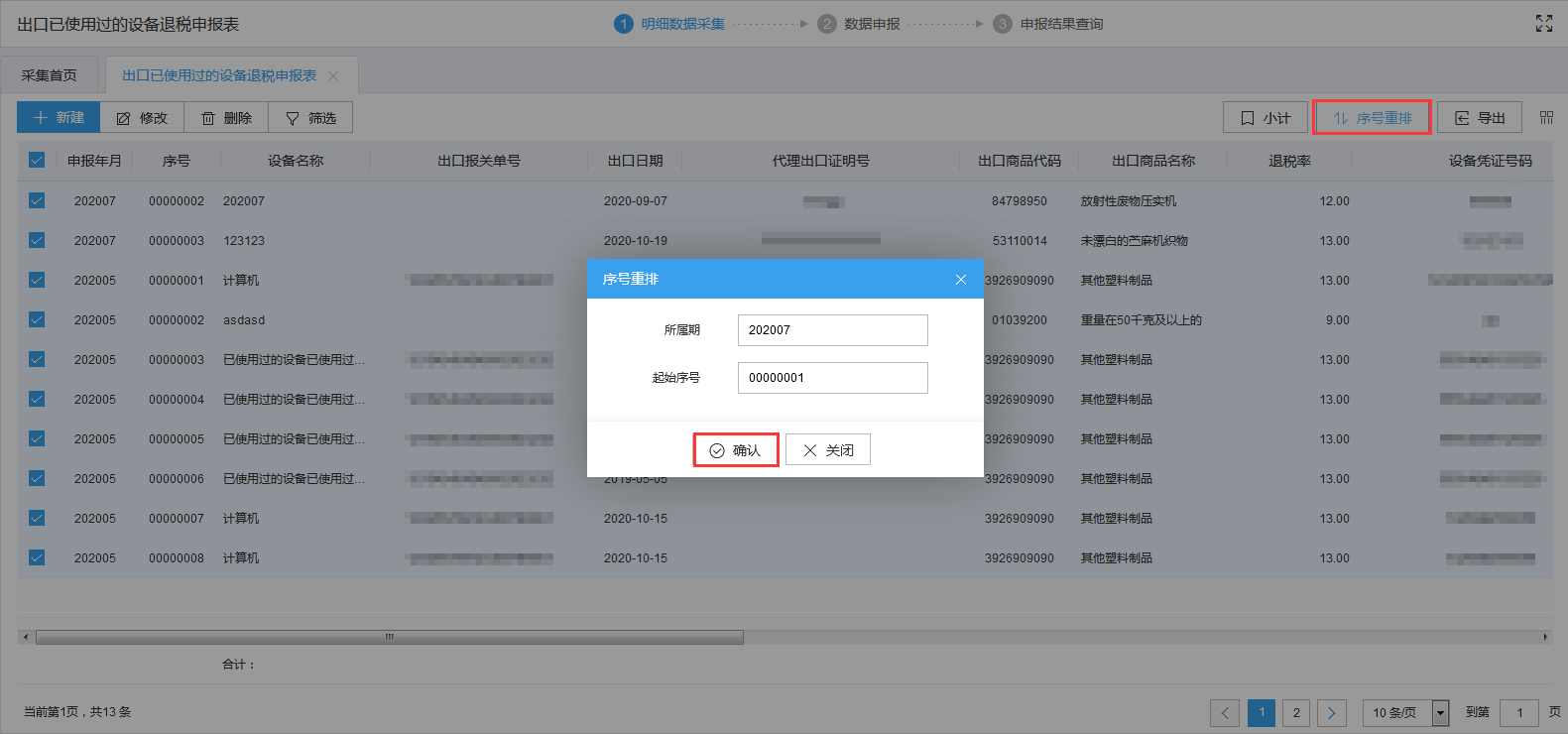The height and width of the screenshot is (734, 1568).
Task: Click tax rate 12.00 cell
Action: tap(1335, 201)
